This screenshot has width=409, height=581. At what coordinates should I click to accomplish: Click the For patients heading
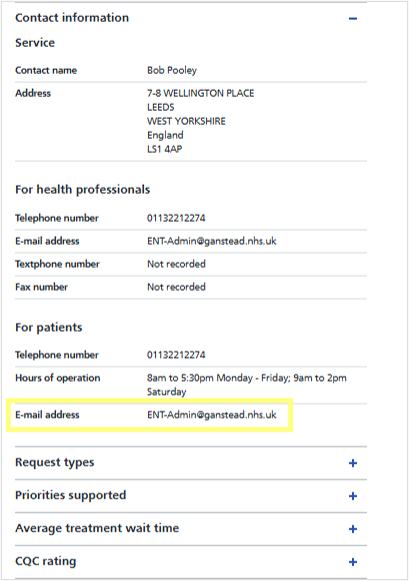(x=49, y=327)
